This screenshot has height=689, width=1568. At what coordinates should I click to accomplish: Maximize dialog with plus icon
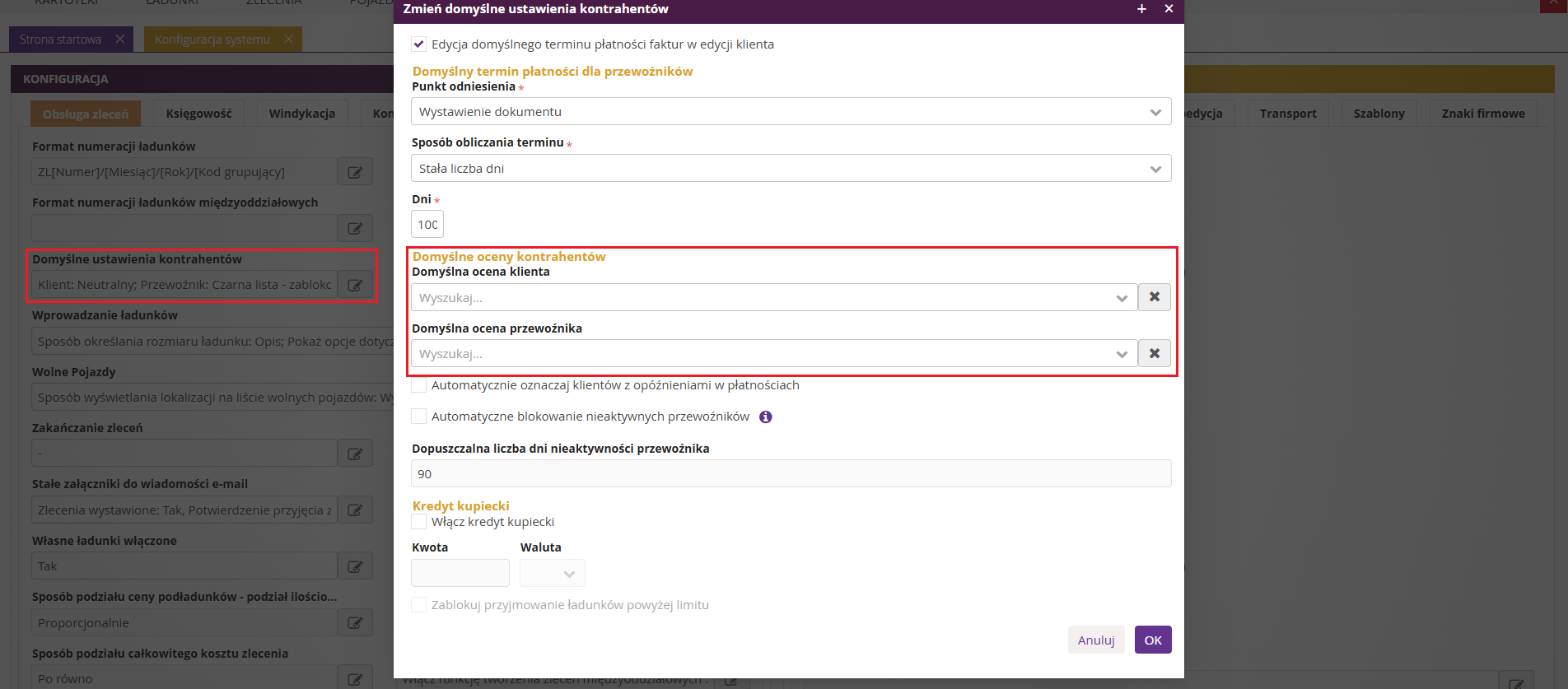point(1141,8)
